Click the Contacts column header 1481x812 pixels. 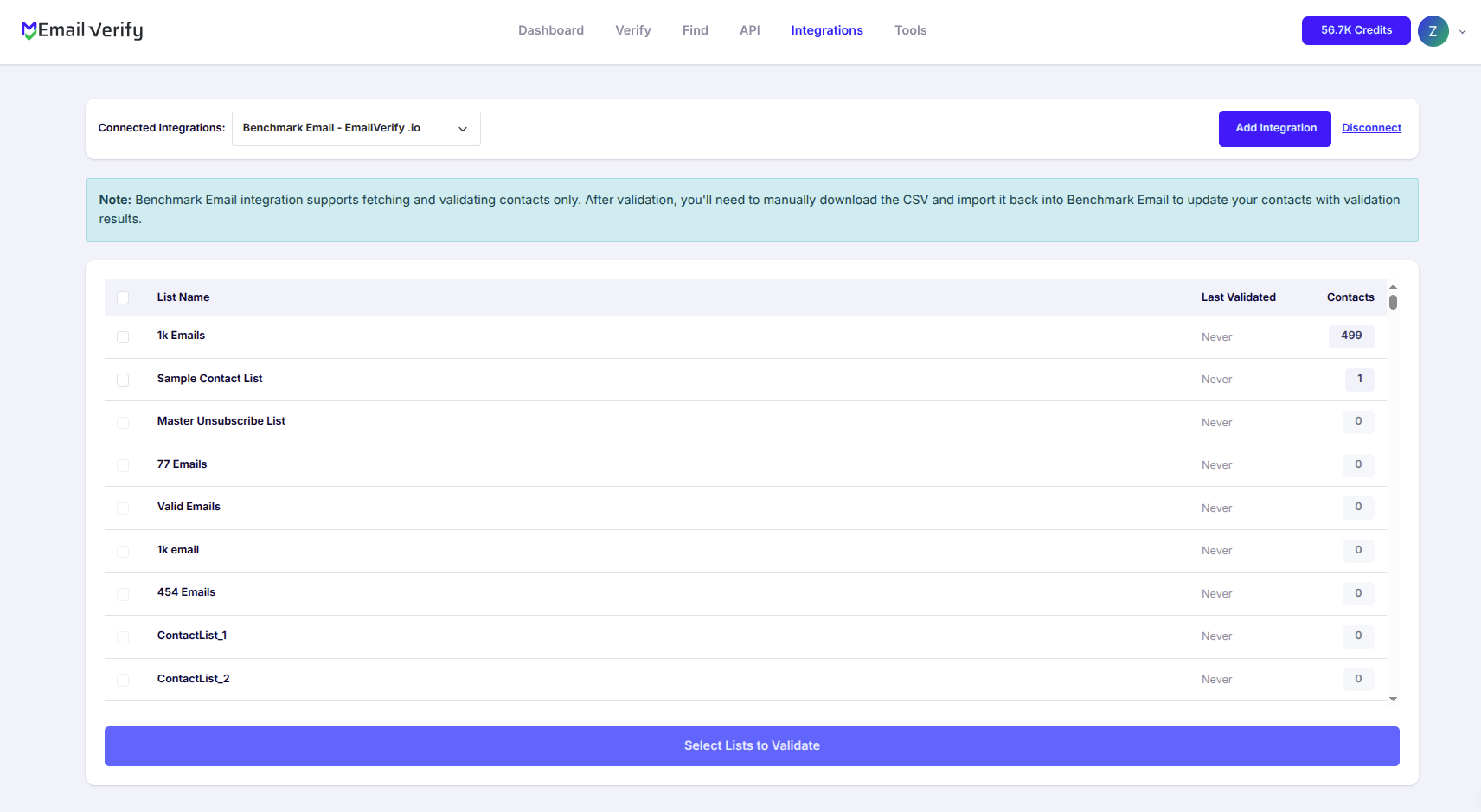click(1350, 297)
